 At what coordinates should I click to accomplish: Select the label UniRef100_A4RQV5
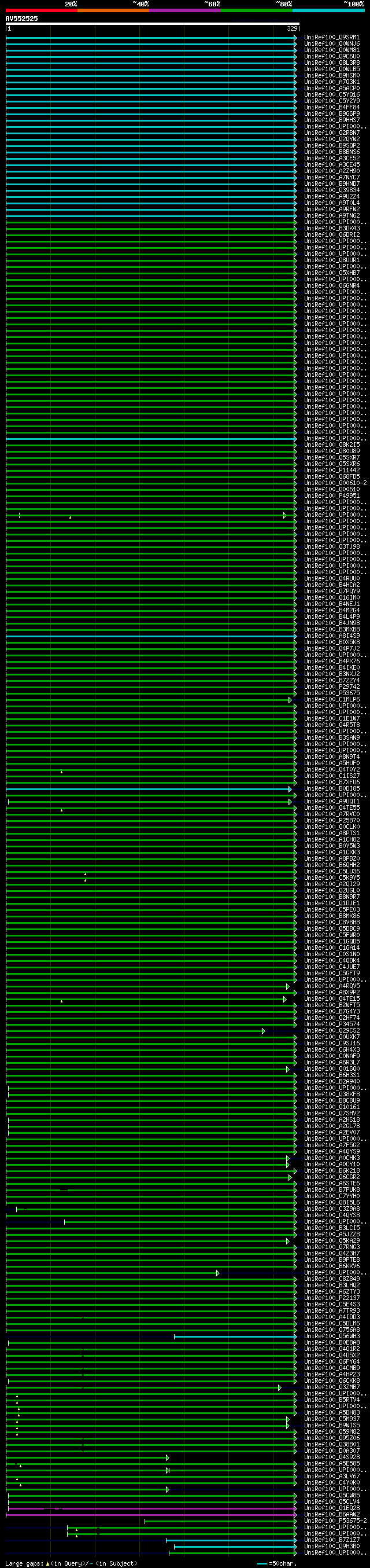tap(332, 986)
